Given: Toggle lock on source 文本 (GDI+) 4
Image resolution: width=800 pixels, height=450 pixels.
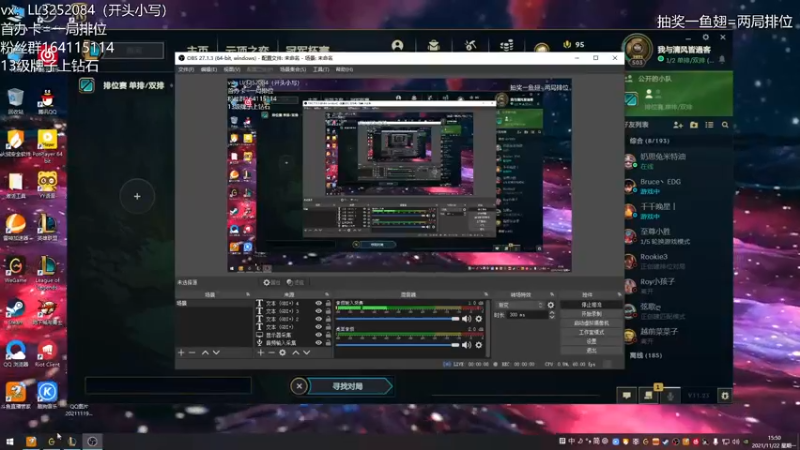Looking at the screenshot, I should [x=328, y=303].
